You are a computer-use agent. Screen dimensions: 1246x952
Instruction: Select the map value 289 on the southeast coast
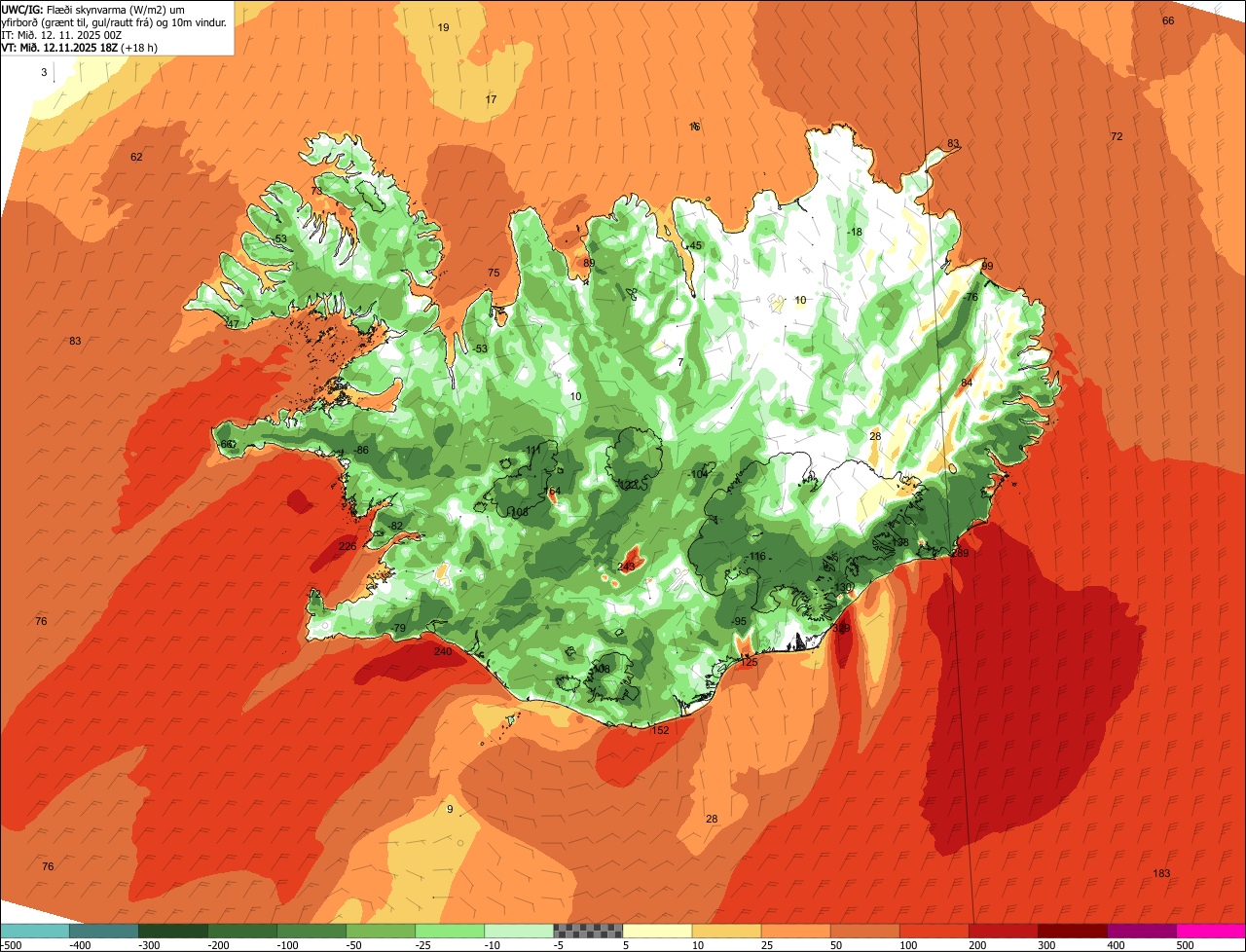[960, 553]
